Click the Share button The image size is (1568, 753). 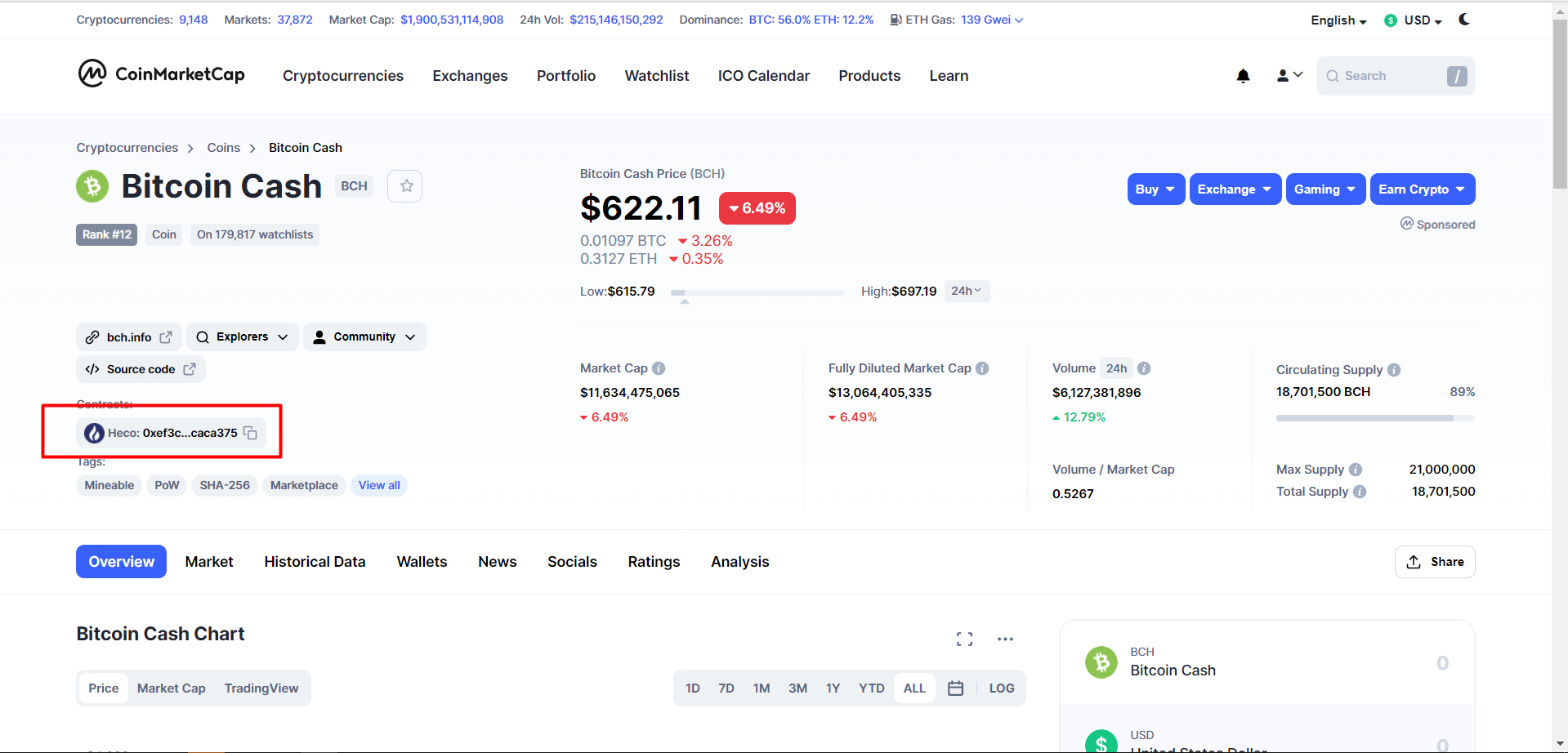1435,562
